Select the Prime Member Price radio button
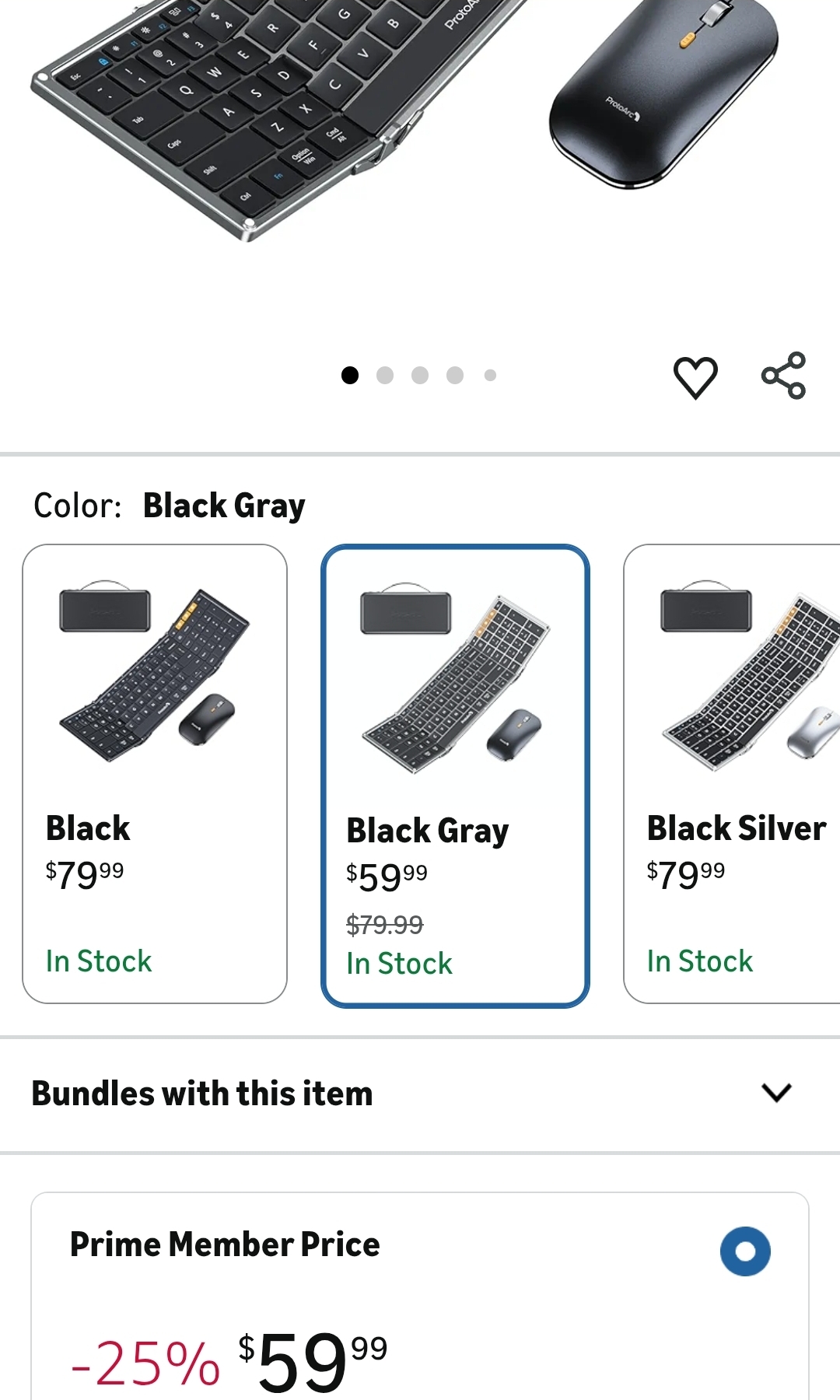 pos(744,1251)
